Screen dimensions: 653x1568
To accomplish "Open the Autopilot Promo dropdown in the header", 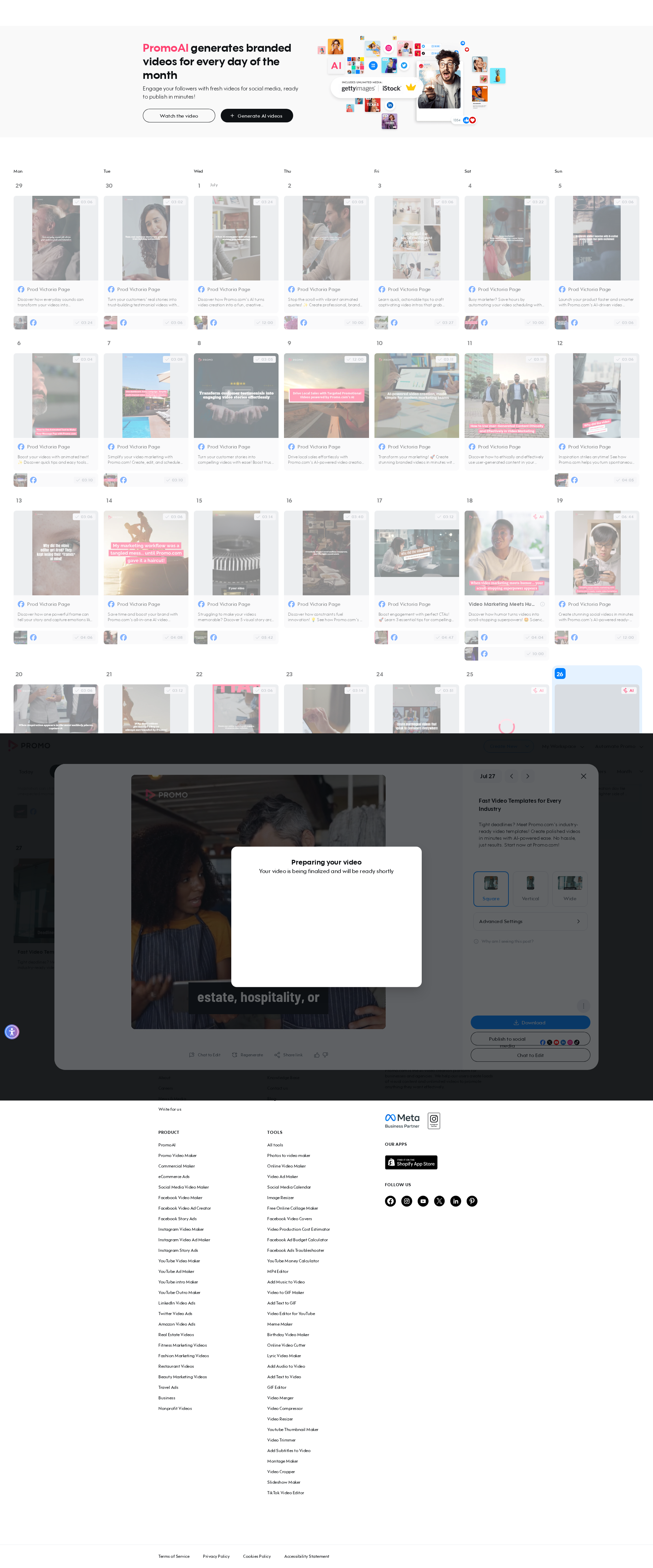I will [619, 746].
